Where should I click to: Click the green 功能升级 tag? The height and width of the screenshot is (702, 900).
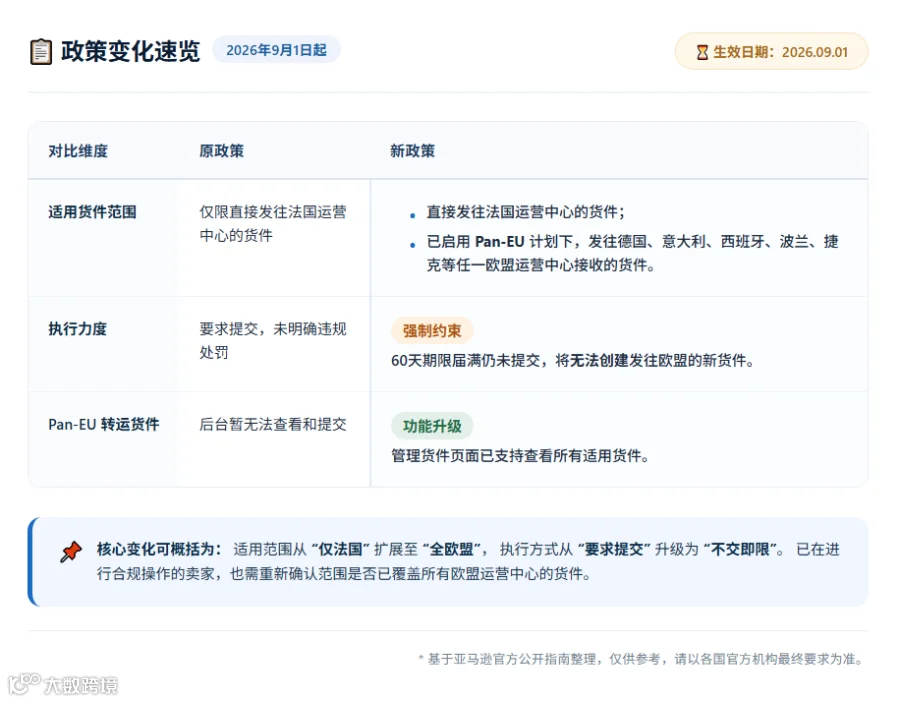432,426
